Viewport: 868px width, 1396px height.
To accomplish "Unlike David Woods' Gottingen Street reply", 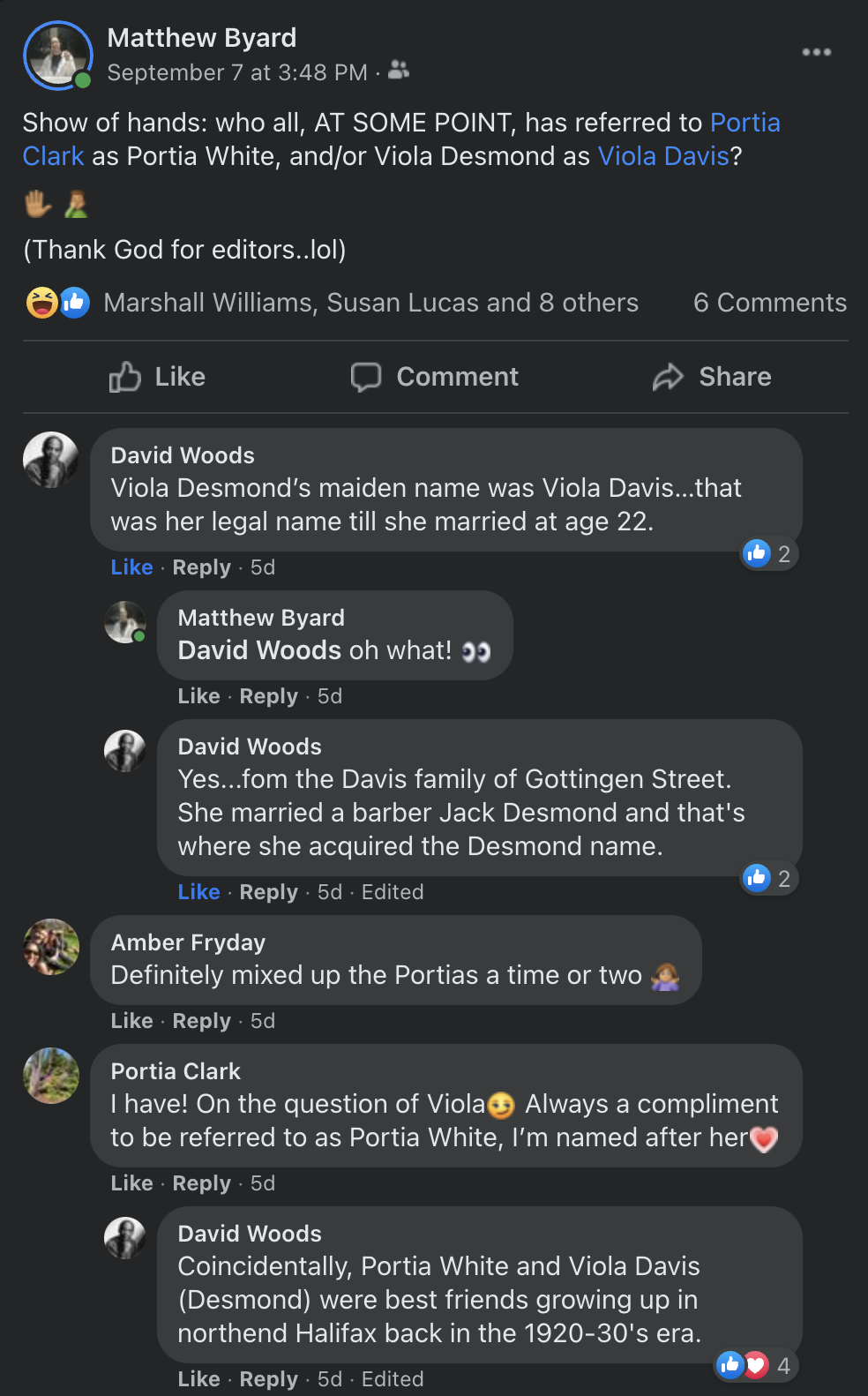I will (x=199, y=892).
